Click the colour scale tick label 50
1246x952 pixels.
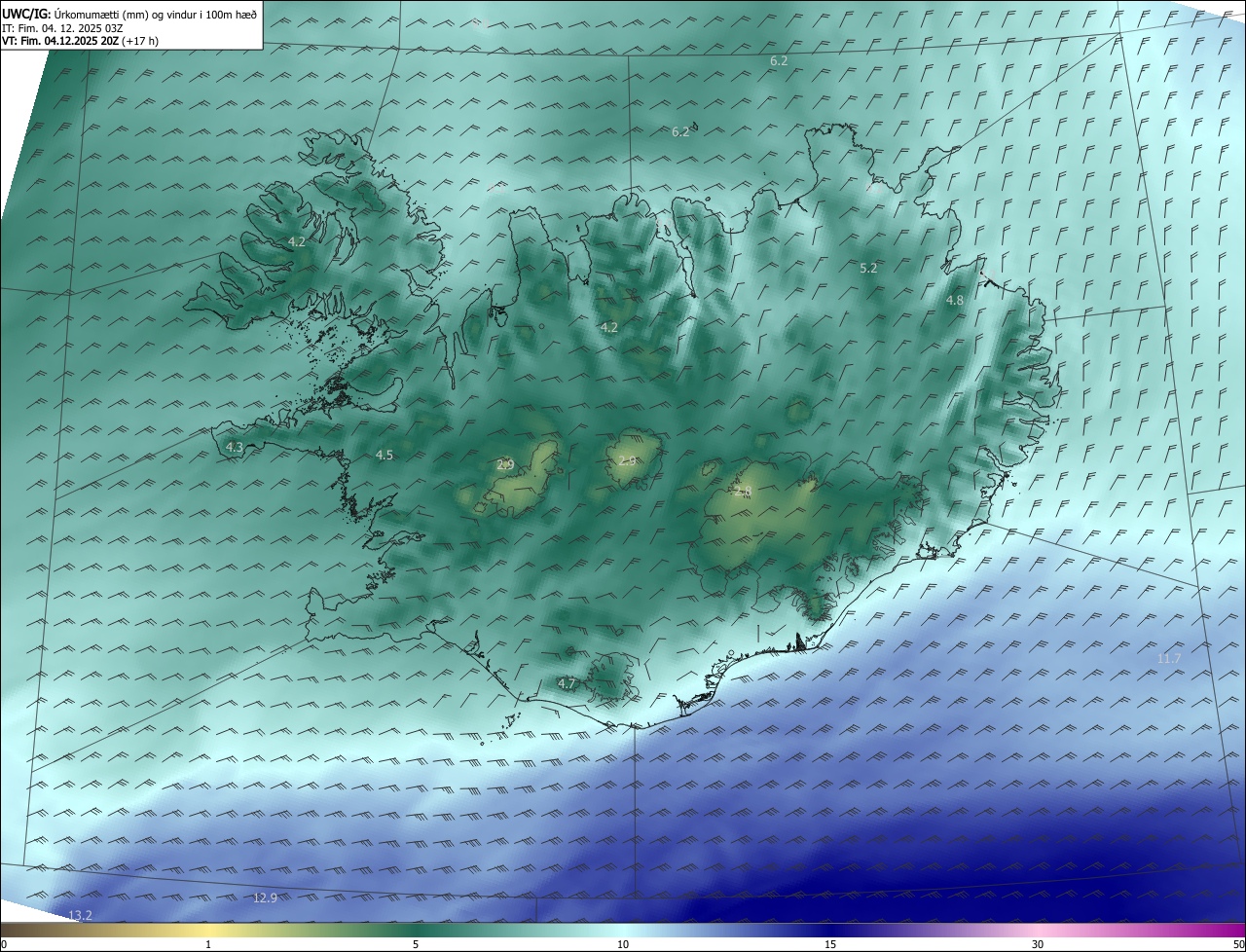click(x=1238, y=945)
